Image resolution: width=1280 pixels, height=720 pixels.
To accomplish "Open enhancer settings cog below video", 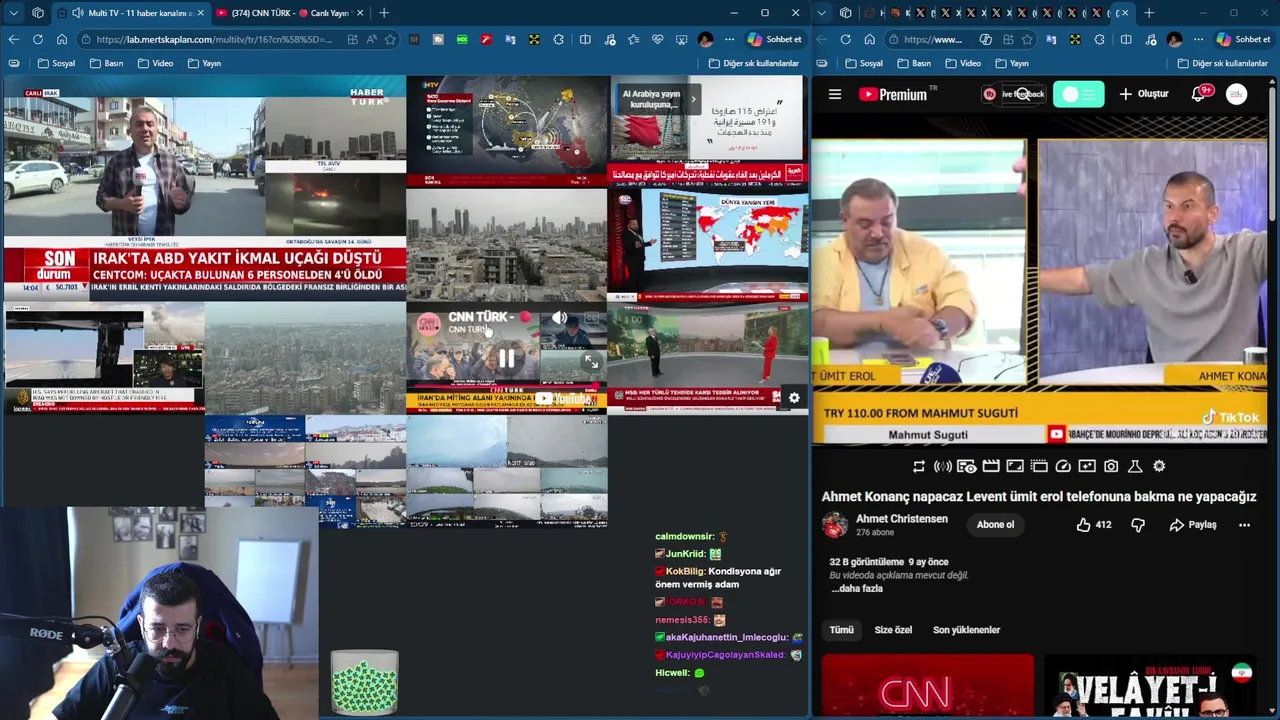I will tap(1159, 466).
